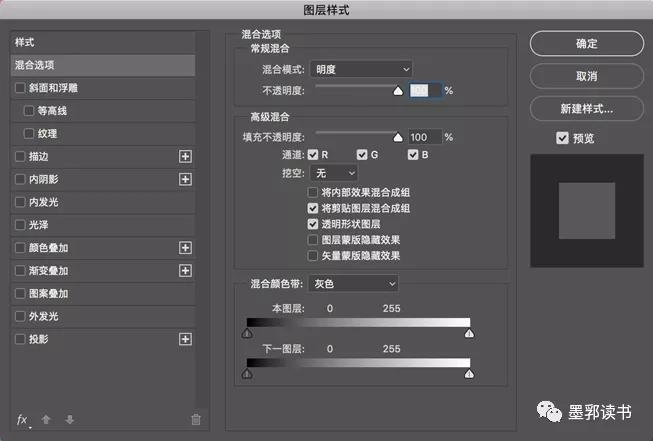The width and height of the screenshot is (653, 441).
Task: Enable the 颜色叠加 checkbox
Action: pyautogui.click(x=20, y=248)
